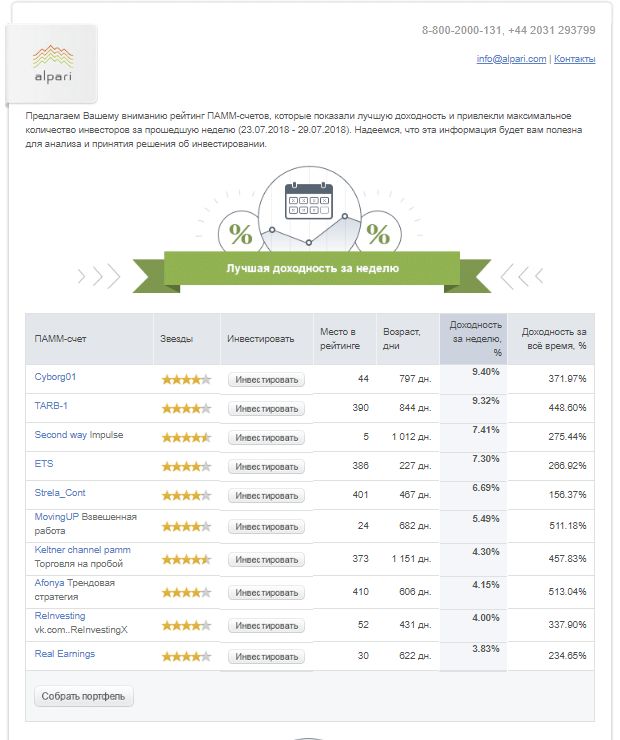Screen dimensions: 620x740
Task: Open the info@alpari.com email link
Action: tap(511, 59)
